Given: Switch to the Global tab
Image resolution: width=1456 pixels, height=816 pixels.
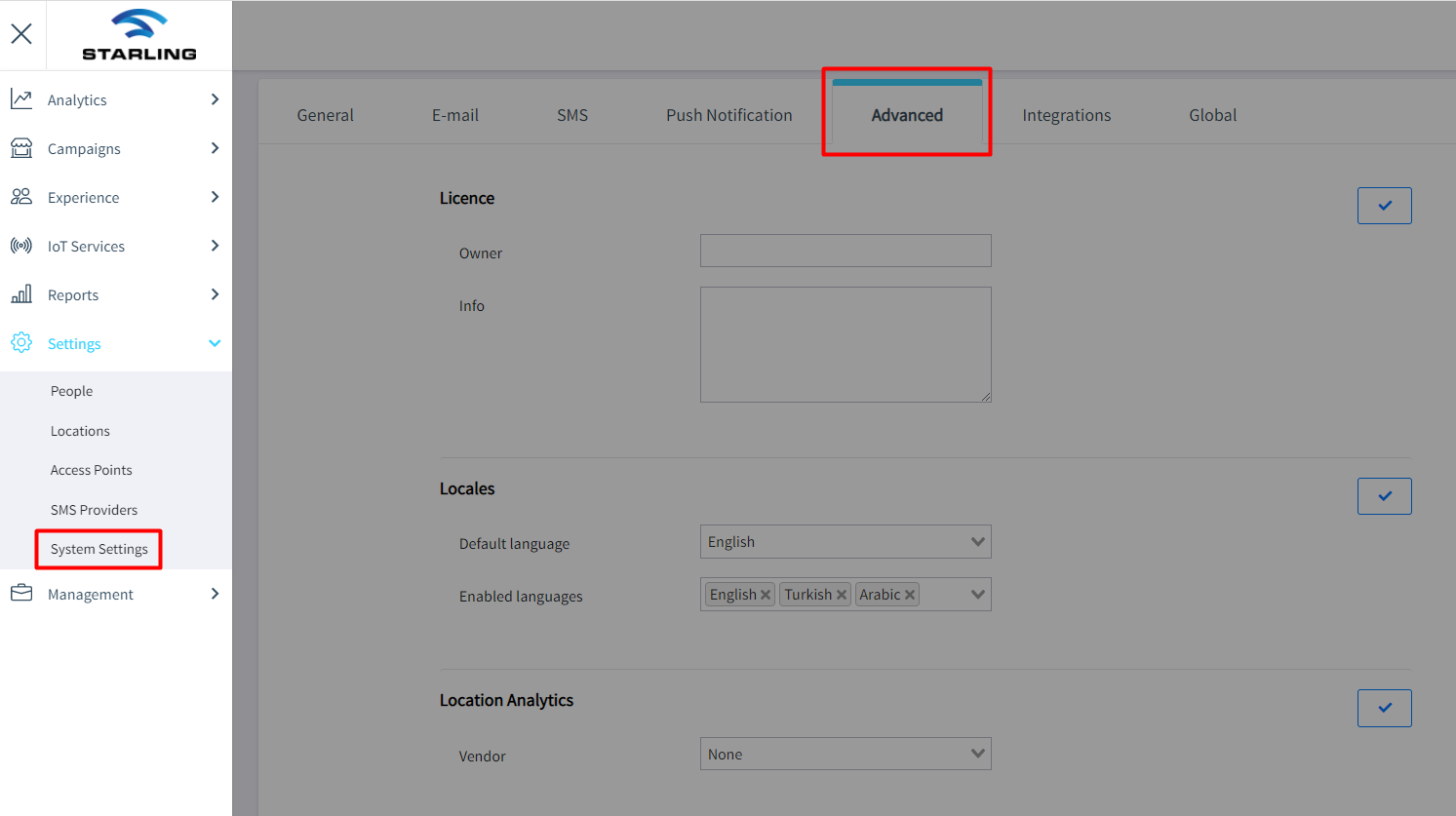Looking at the screenshot, I should point(1213,115).
